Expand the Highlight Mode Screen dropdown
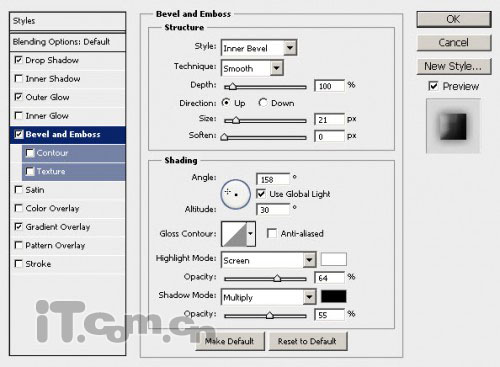500x367 pixels. (x=269, y=260)
